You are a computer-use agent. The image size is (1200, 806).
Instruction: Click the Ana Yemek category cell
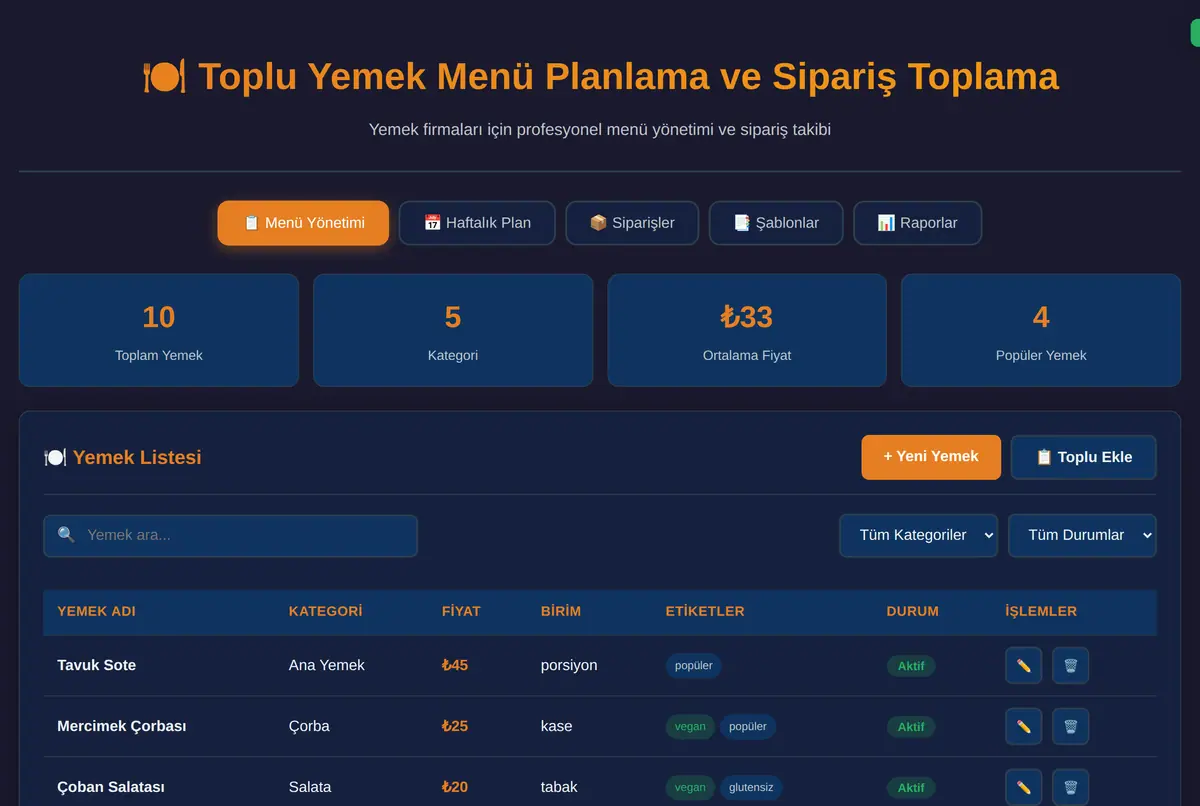(327, 666)
